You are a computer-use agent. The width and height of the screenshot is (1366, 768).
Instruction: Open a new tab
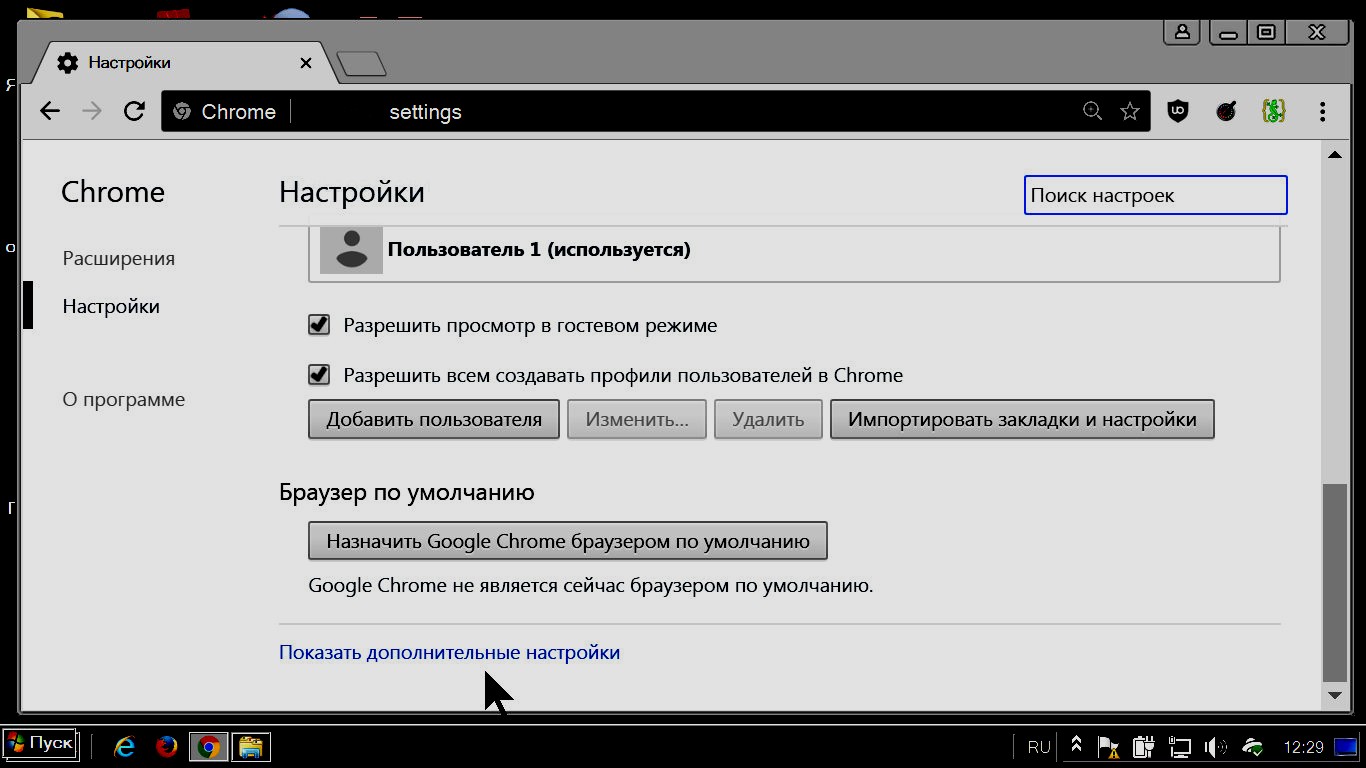[361, 64]
